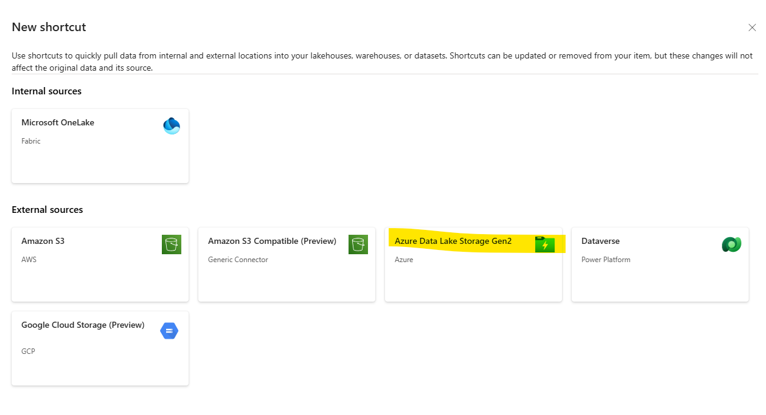Click the Dataverse green icon
Screen dimensions: 766x415
click(x=731, y=244)
